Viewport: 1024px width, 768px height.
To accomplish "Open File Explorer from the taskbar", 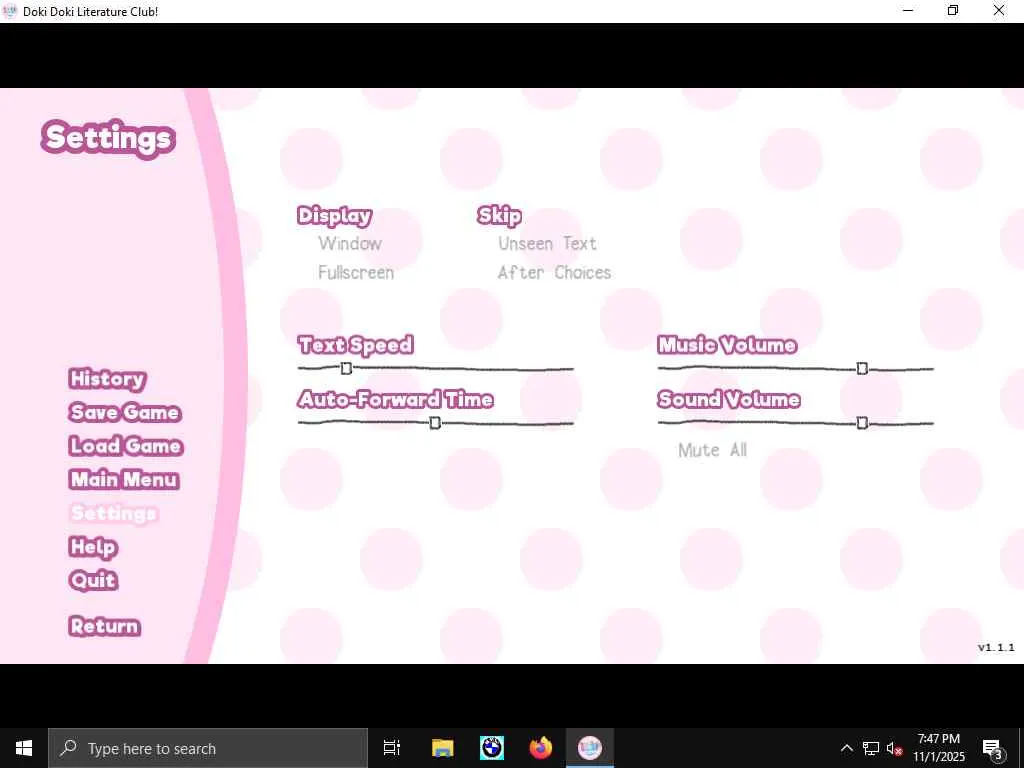I will tap(443, 748).
